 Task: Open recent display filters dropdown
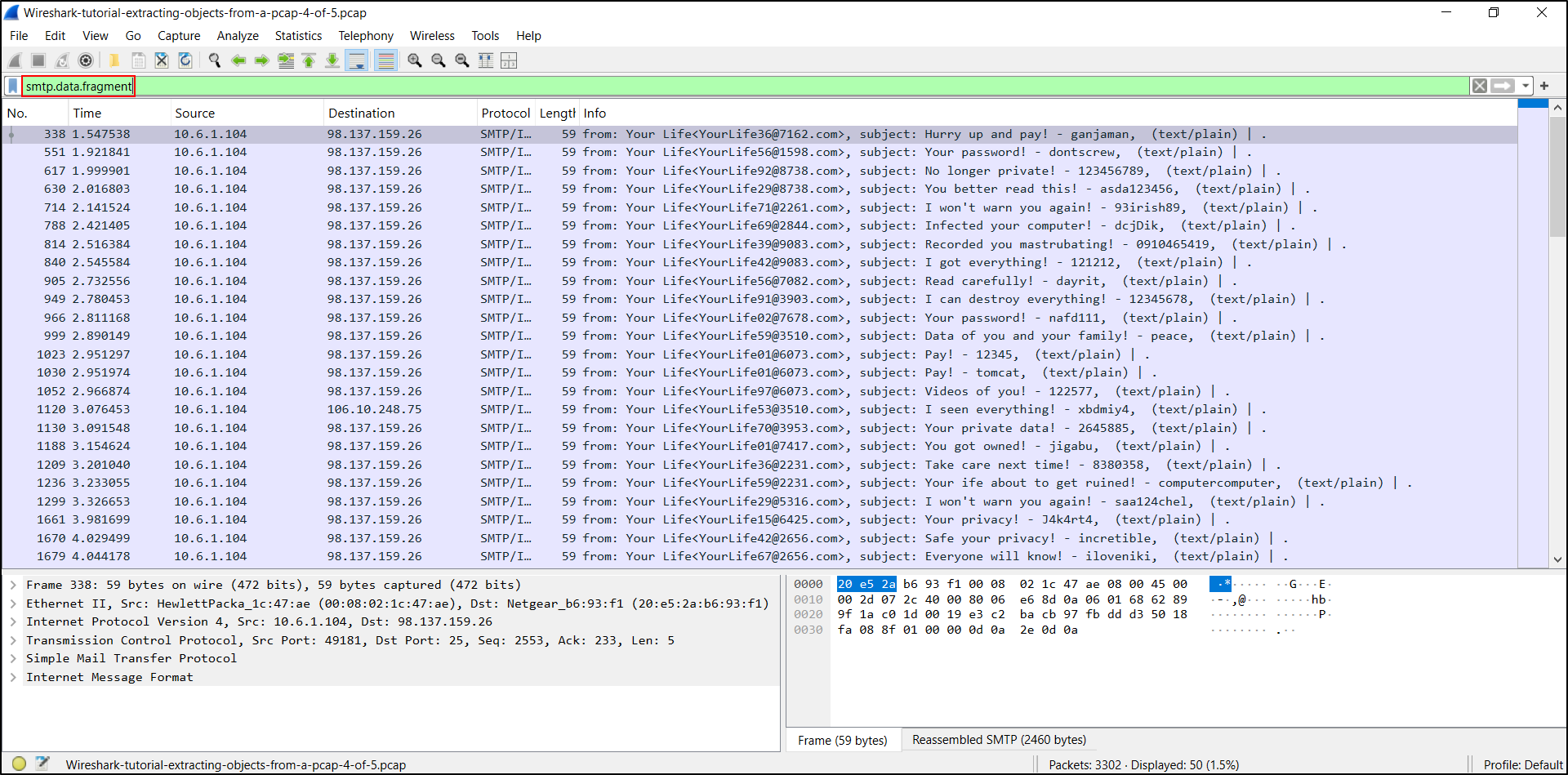point(1525,86)
